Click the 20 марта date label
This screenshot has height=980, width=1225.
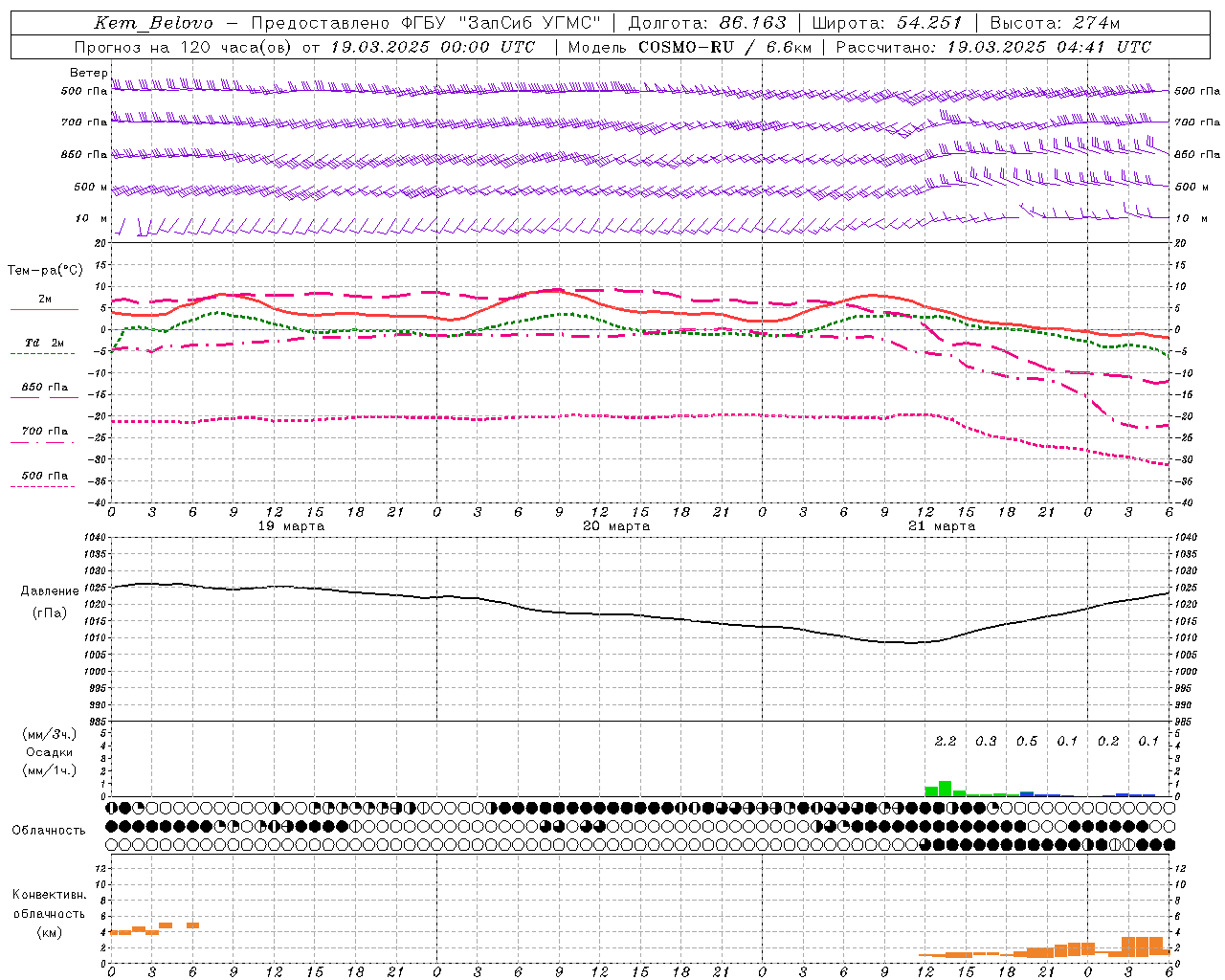617,525
